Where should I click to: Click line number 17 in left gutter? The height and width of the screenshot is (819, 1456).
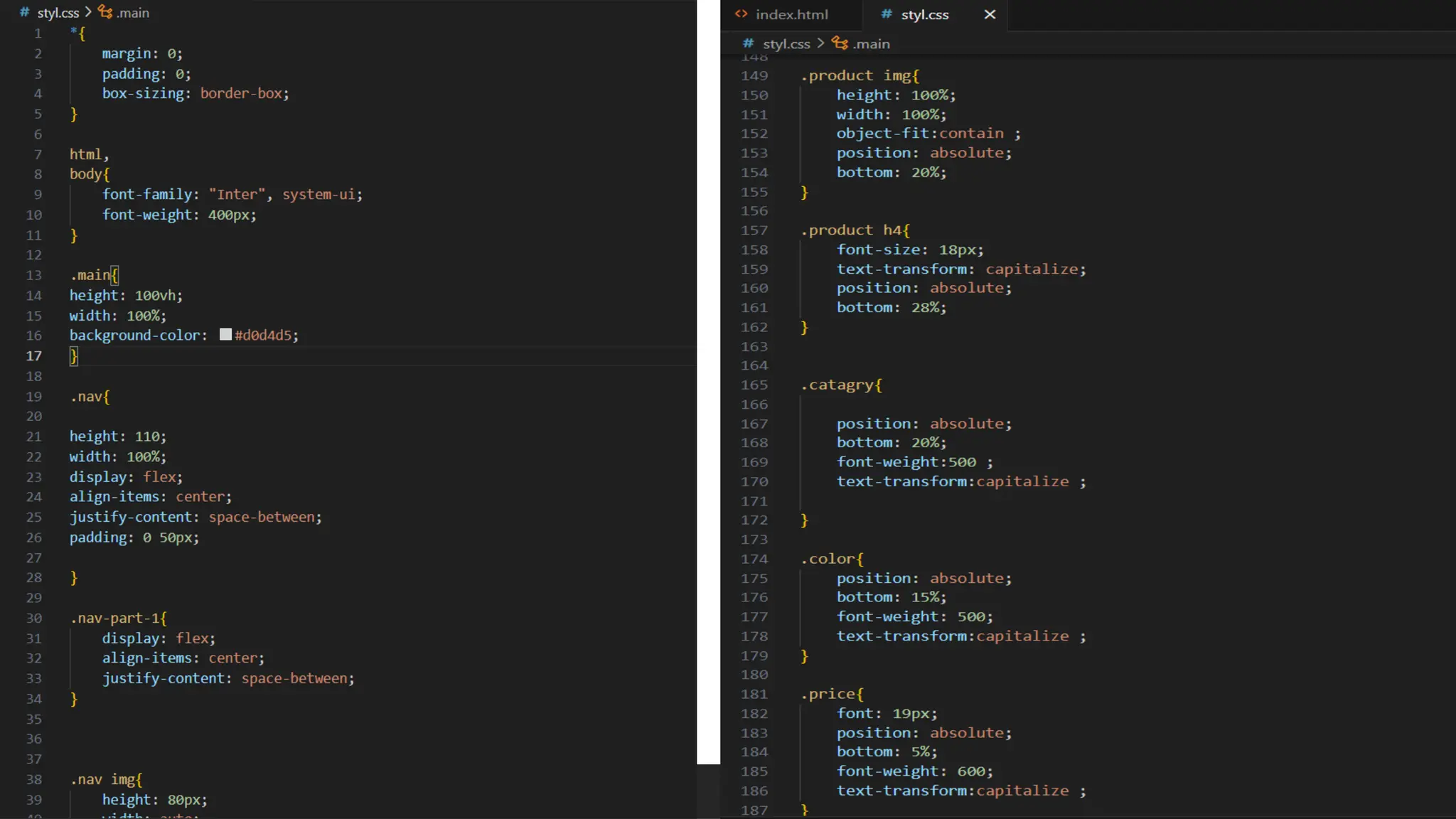[33, 355]
